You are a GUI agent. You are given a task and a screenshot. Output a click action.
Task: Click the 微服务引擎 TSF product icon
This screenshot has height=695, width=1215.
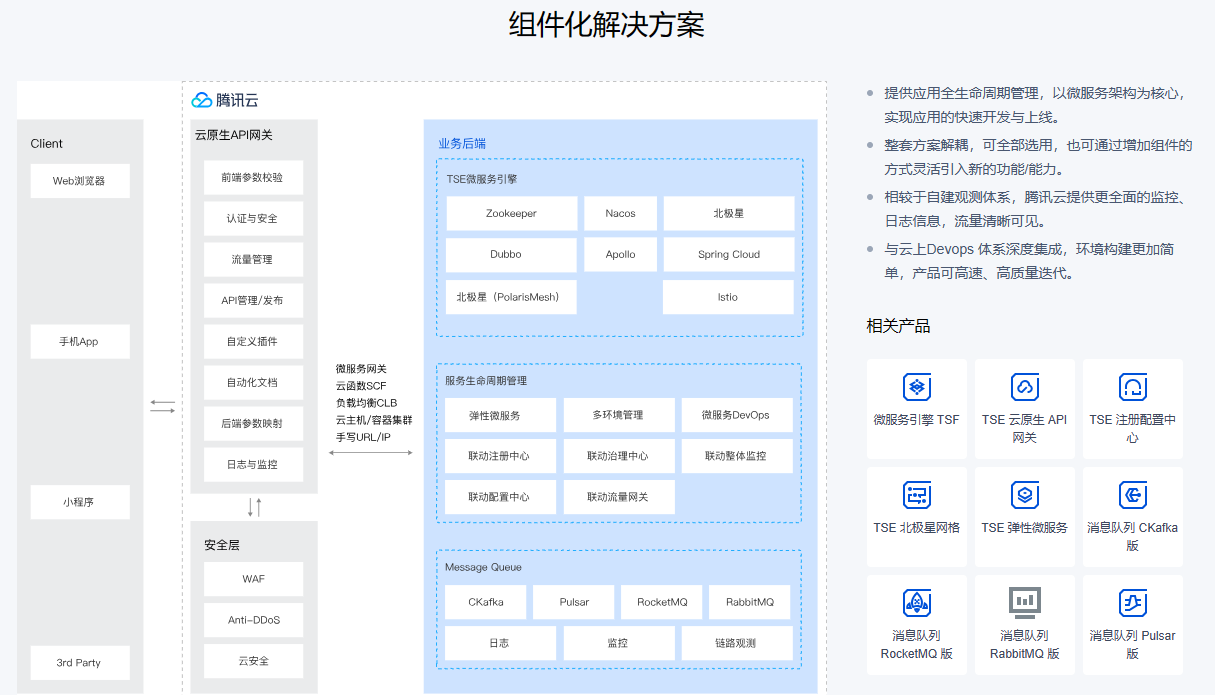(x=917, y=387)
